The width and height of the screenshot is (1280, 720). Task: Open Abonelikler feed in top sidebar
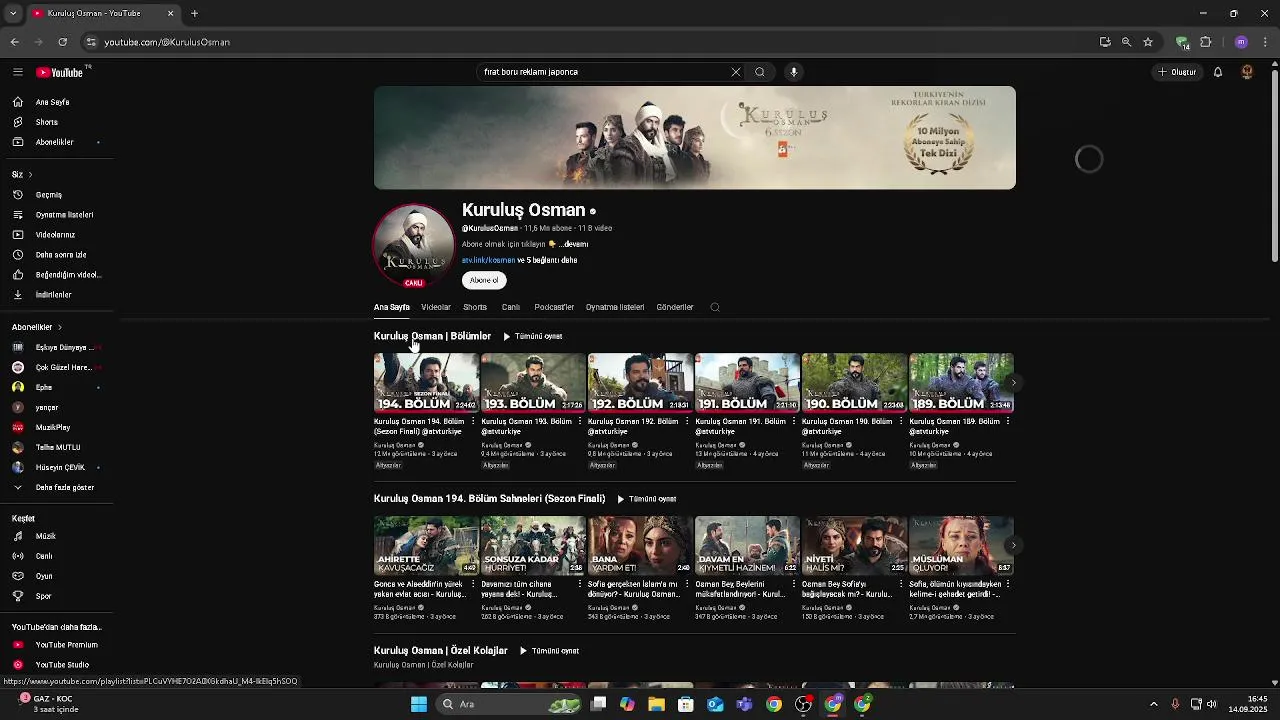[56, 142]
